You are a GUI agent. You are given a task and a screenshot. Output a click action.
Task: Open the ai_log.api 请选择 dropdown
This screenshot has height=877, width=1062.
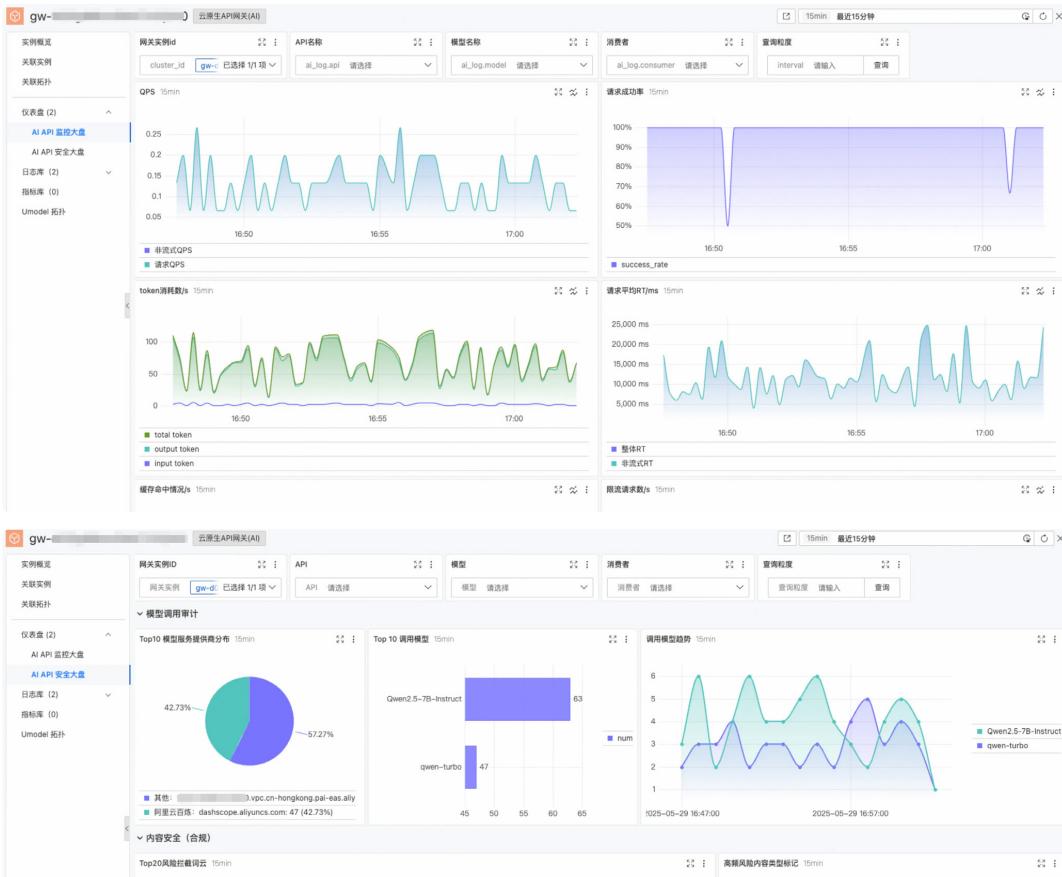pyautogui.click(x=365, y=65)
